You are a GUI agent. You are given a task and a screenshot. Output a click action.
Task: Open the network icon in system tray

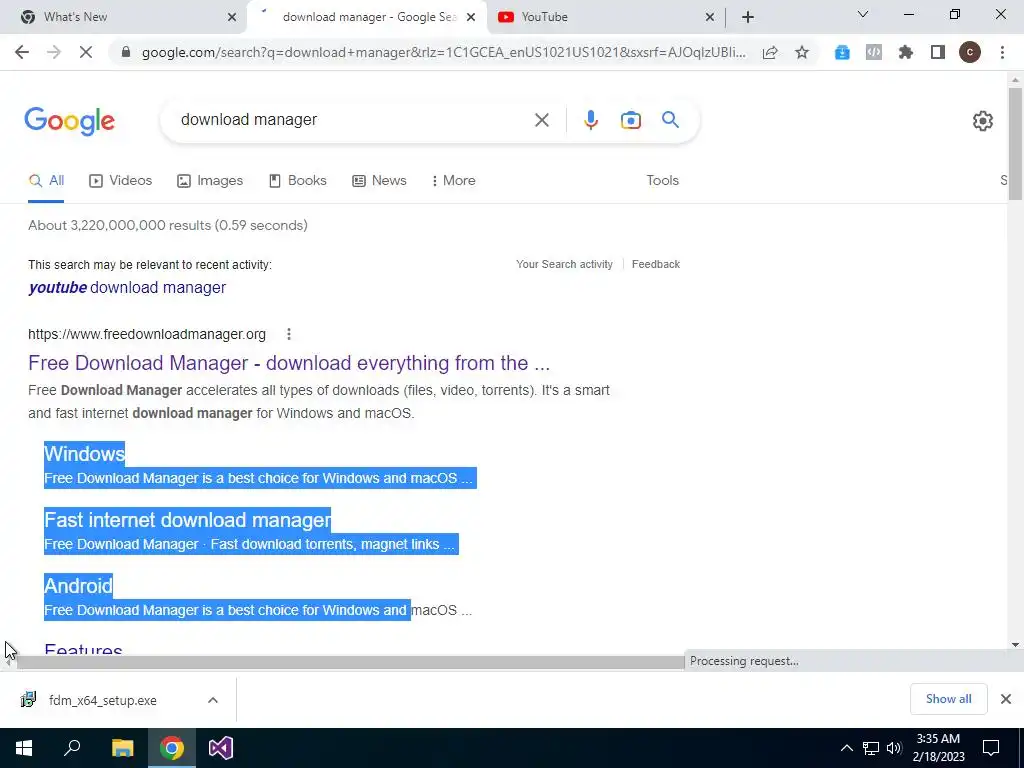coord(871,748)
